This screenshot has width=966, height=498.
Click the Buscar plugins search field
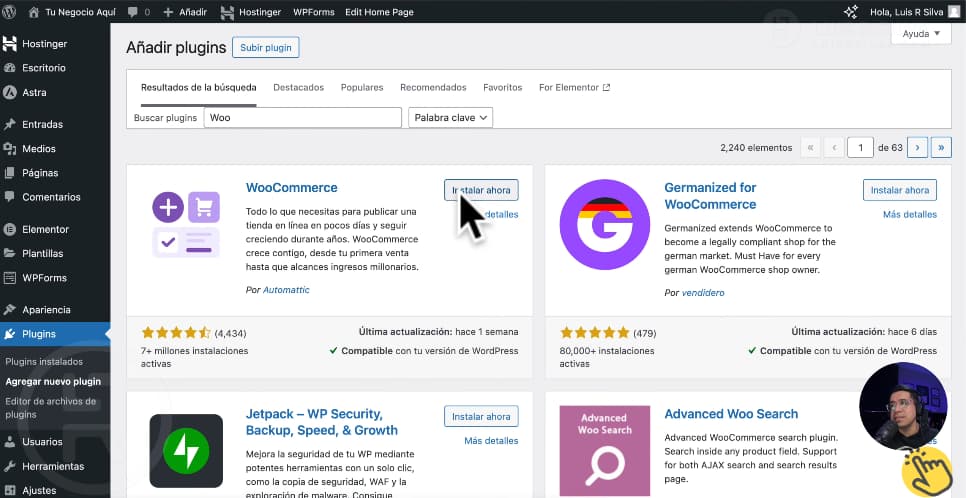(x=302, y=118)
